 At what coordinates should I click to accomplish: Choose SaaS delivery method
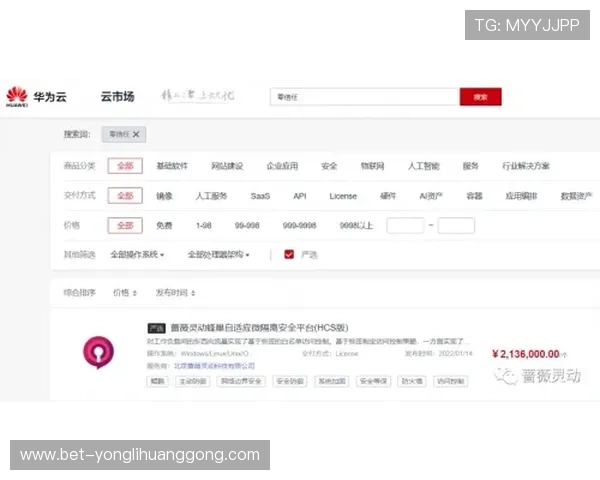click(260, 196)
